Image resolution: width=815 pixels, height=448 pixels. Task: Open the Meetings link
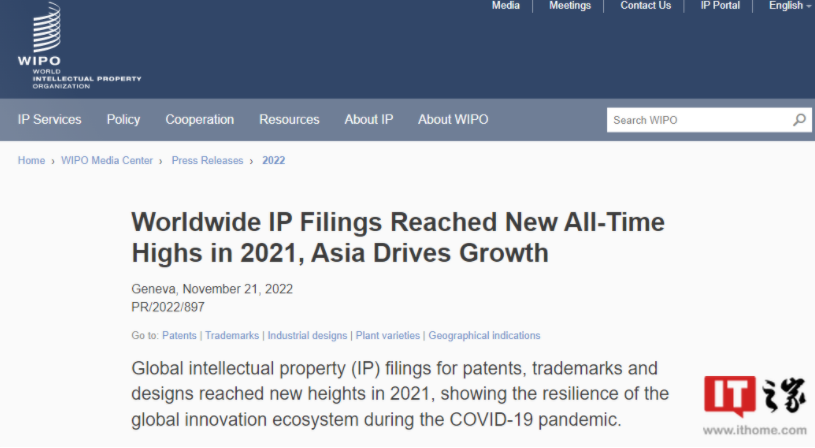pos(570,6)
